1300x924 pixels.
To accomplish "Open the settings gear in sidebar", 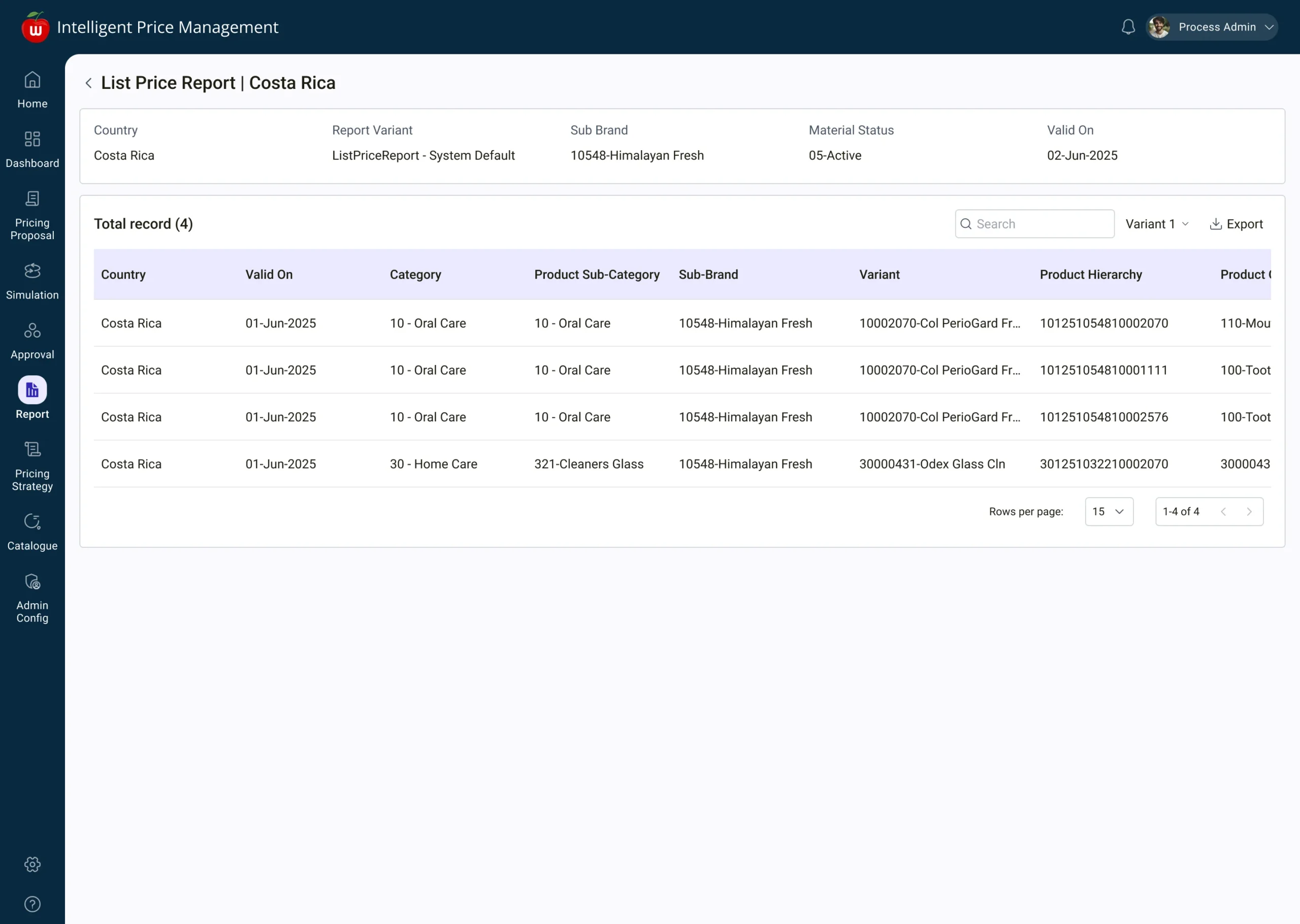I will (32, 865).
